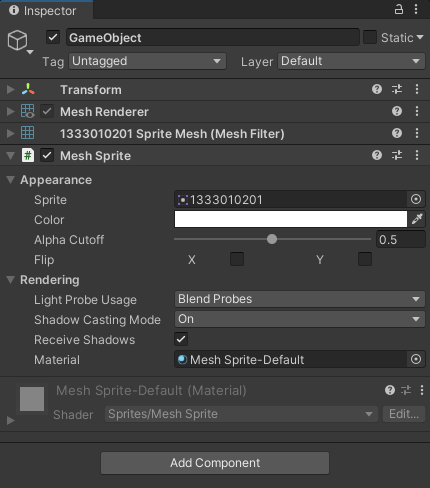Click the Transform axes icon
Image resolution: width=430 pixels, height=488 pixels.
(x=28, y=89)
